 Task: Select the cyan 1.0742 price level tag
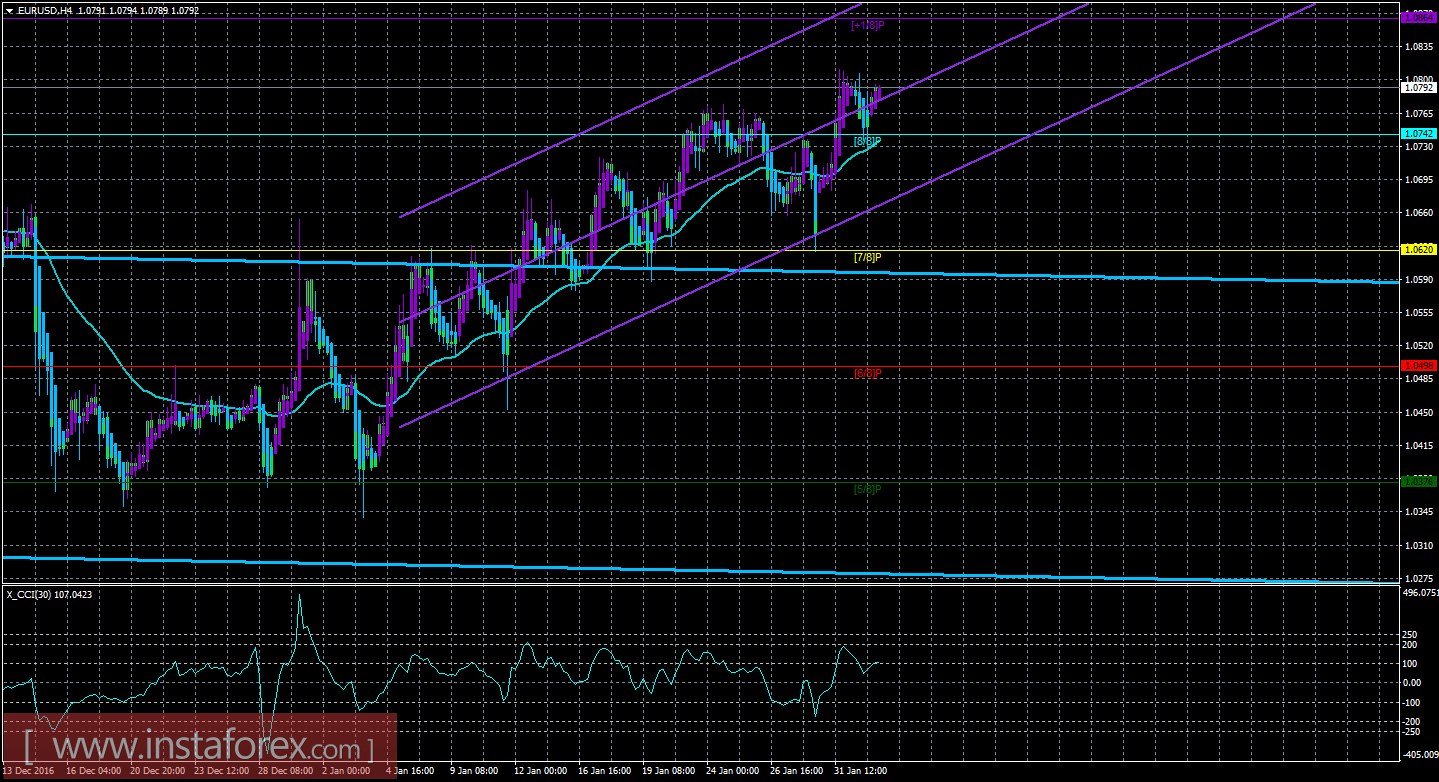[x=1419, y=134]
